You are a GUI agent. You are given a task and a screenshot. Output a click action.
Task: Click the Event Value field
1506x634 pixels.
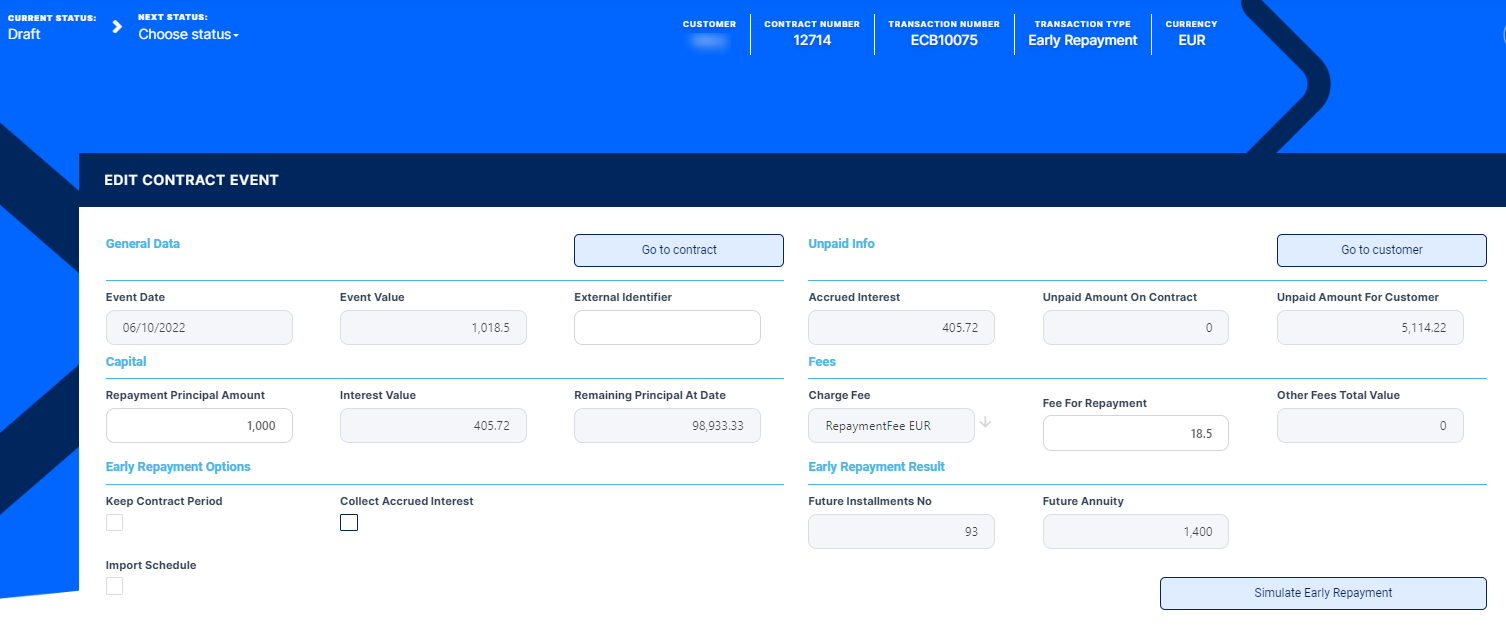tap(433, 327)
